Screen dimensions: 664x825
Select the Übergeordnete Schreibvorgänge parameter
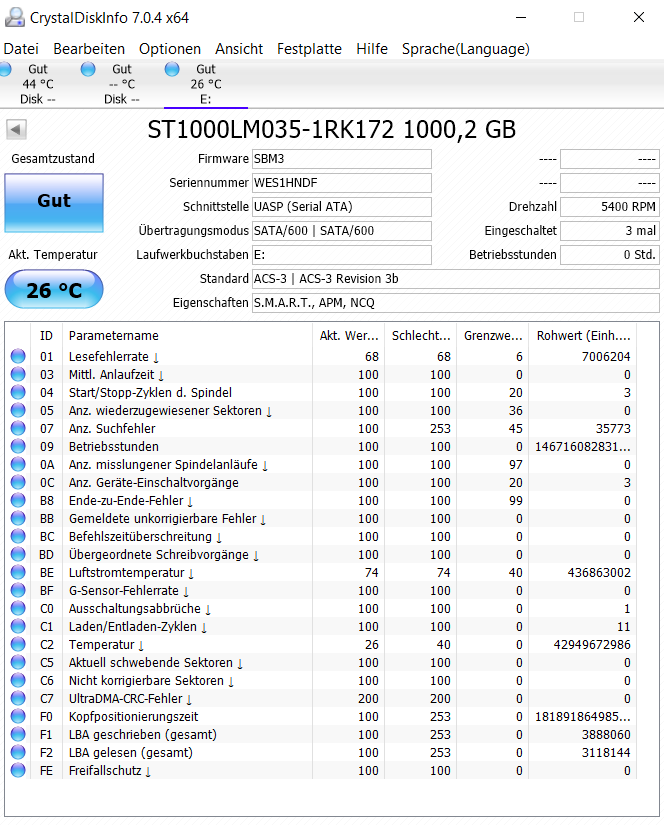164,555
